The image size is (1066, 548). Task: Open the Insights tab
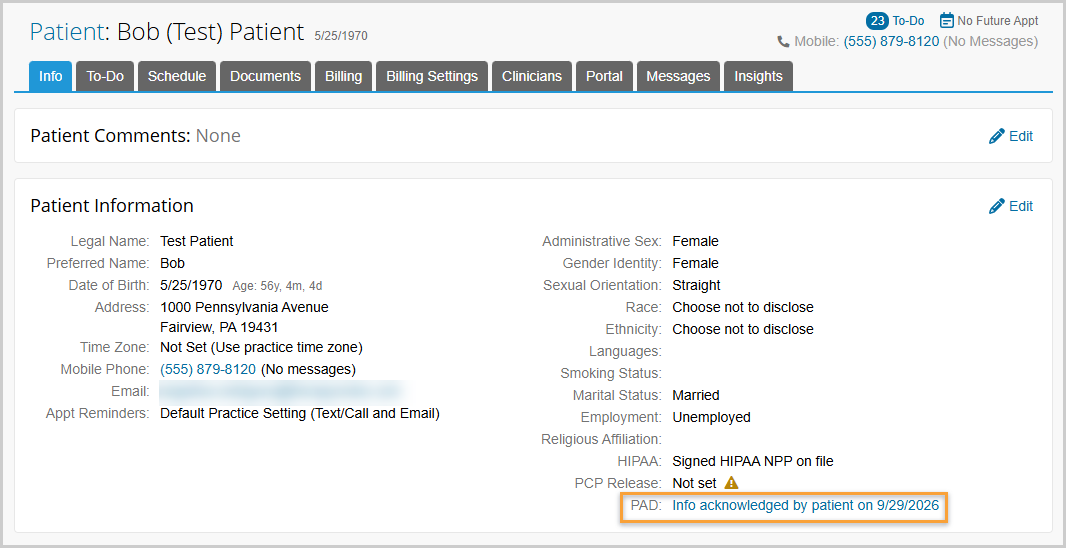tap(758, 76)
